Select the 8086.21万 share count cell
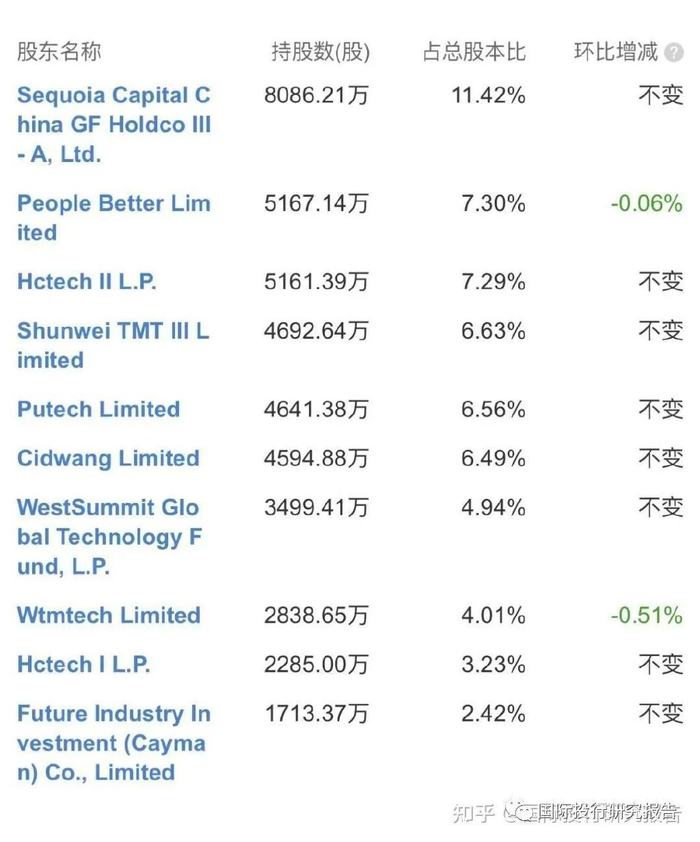Screen dimensions: 700x842 pyautogui.click(x=316, y=96)
